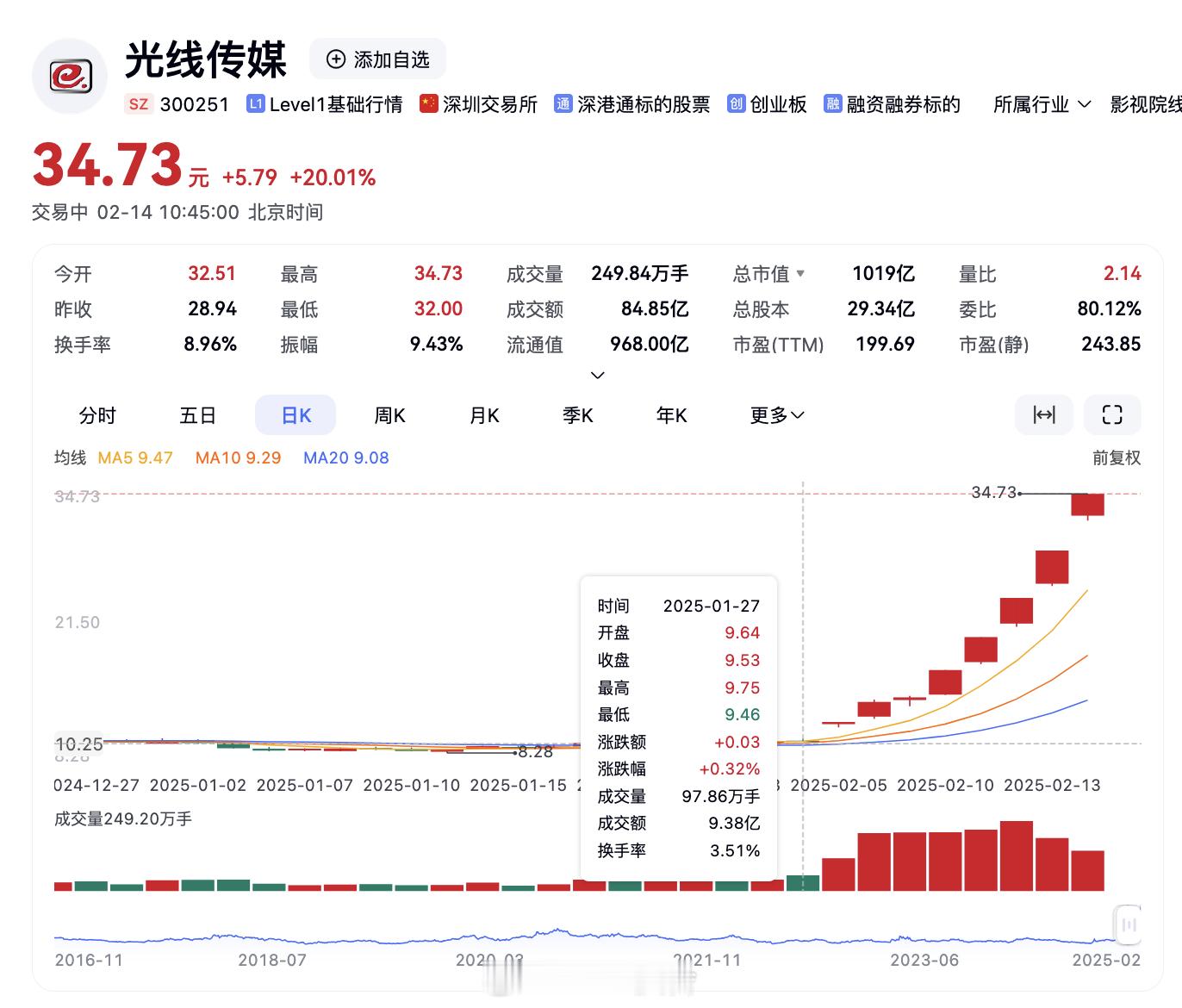The height and width of the screenshot is (1008, 1182).
Task: Change 前复权 adjustment setting
Action: [x=1117, y=457]
